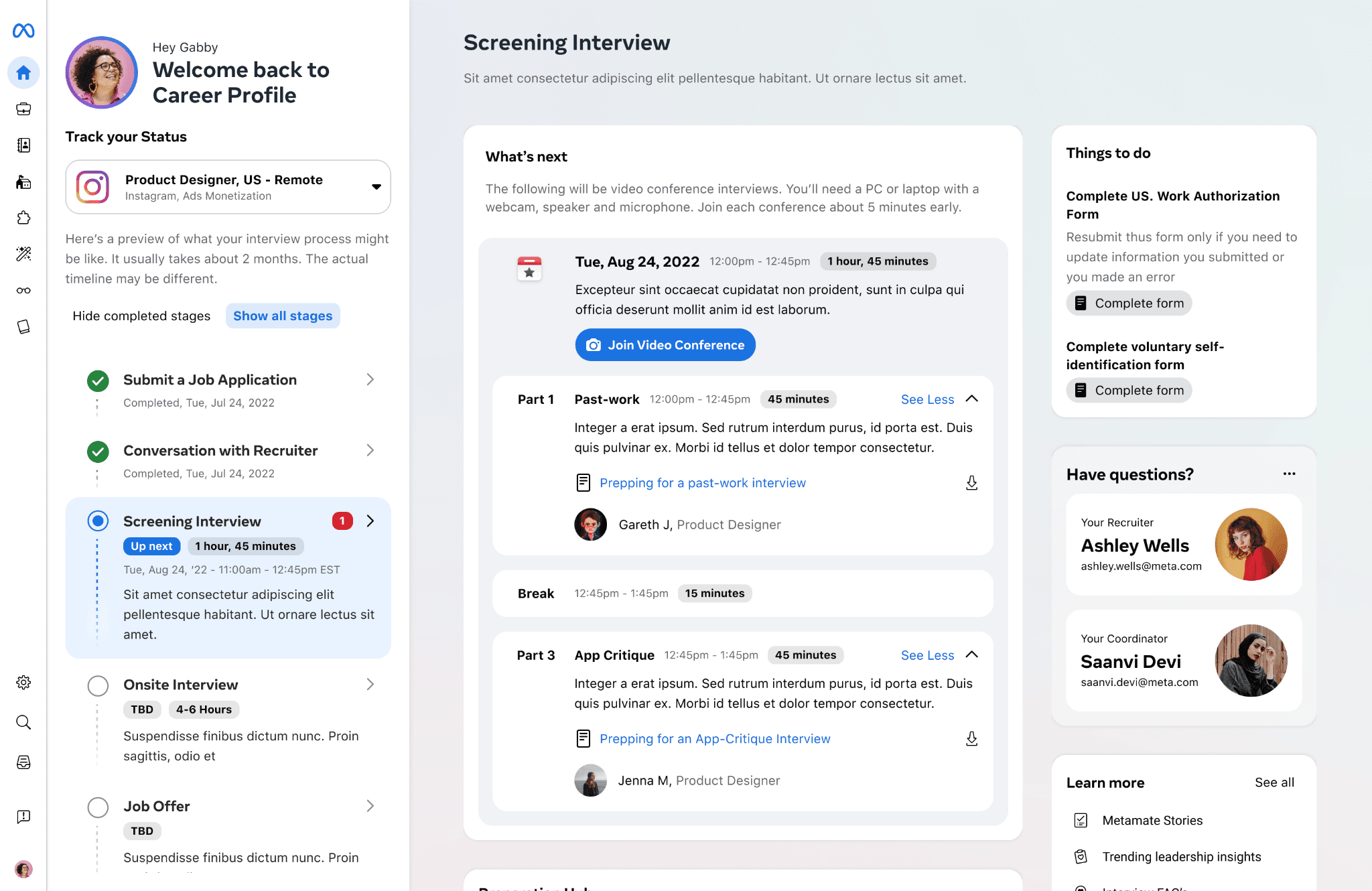Screen dimensions: 1372x891
Task: Open the three-dots menu beside Have questions
Action: pyautogui.click(x=1289, y=474)
